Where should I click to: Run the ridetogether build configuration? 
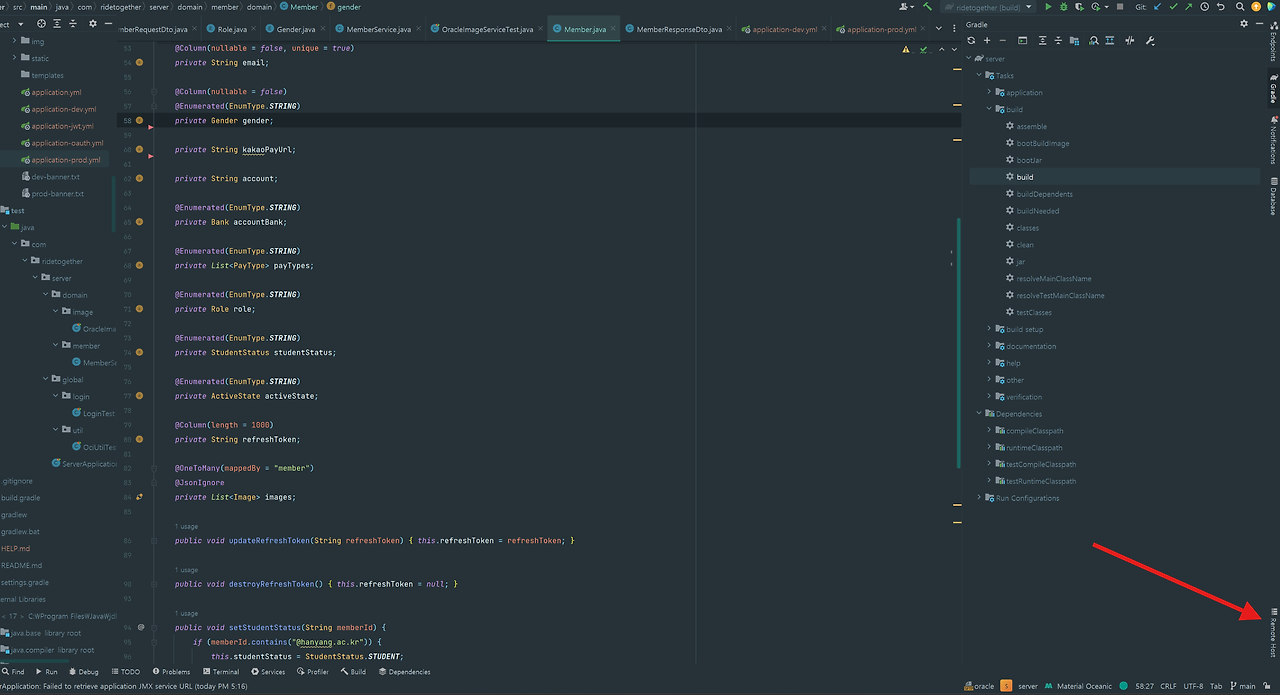pos(1048,6)
